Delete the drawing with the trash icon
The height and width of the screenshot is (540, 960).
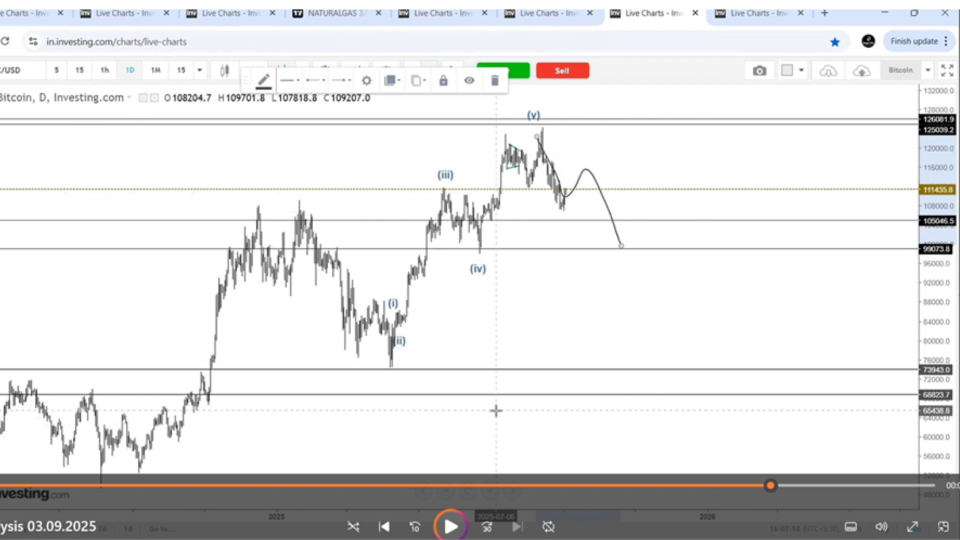coord(494,81)
